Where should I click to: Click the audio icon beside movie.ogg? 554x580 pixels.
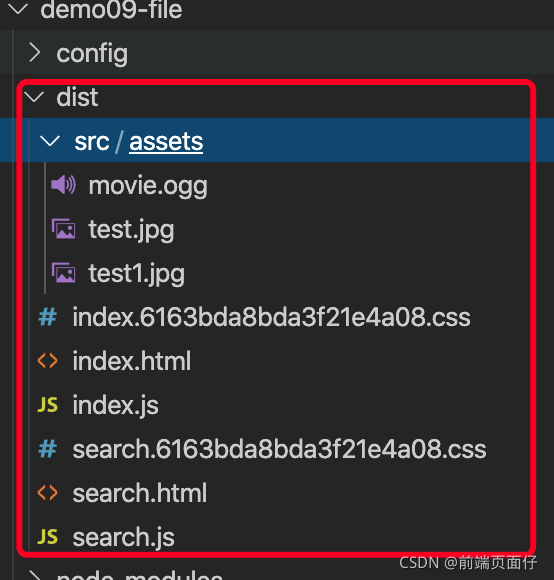pyautogui.click(x=63, y=185)
